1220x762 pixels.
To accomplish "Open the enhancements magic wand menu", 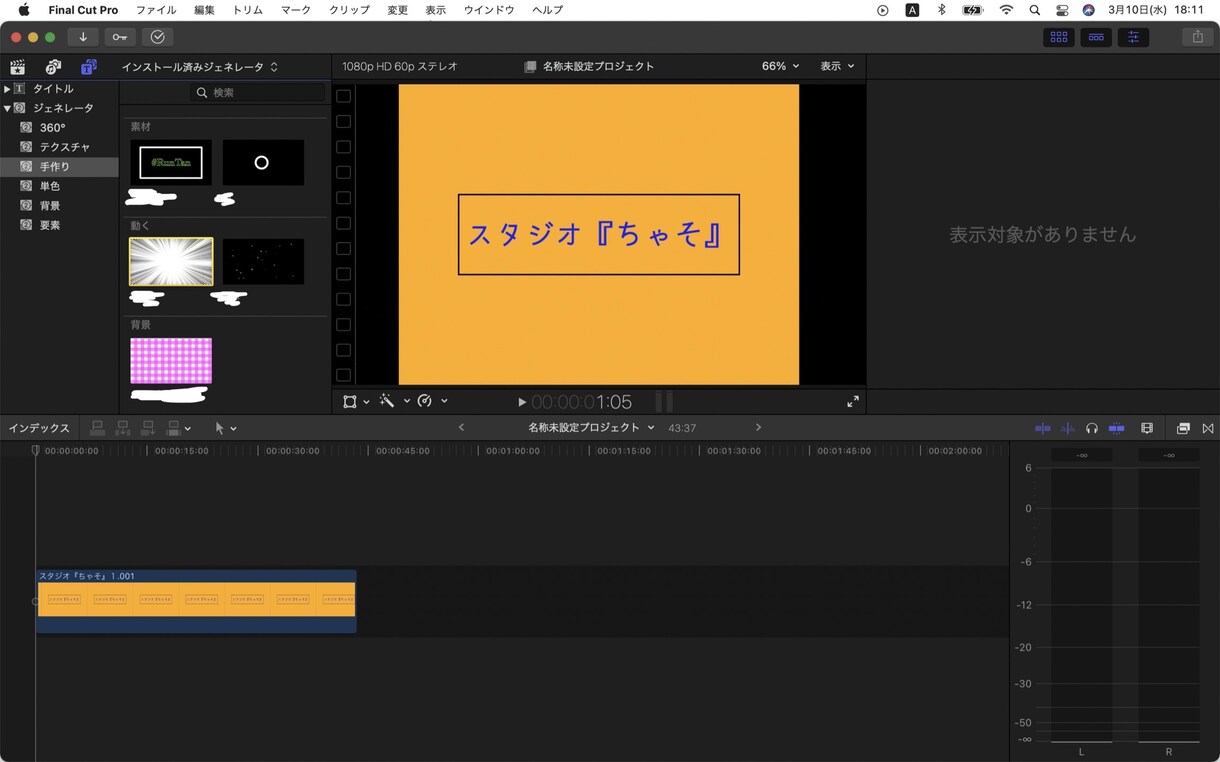I will point(387,401).
